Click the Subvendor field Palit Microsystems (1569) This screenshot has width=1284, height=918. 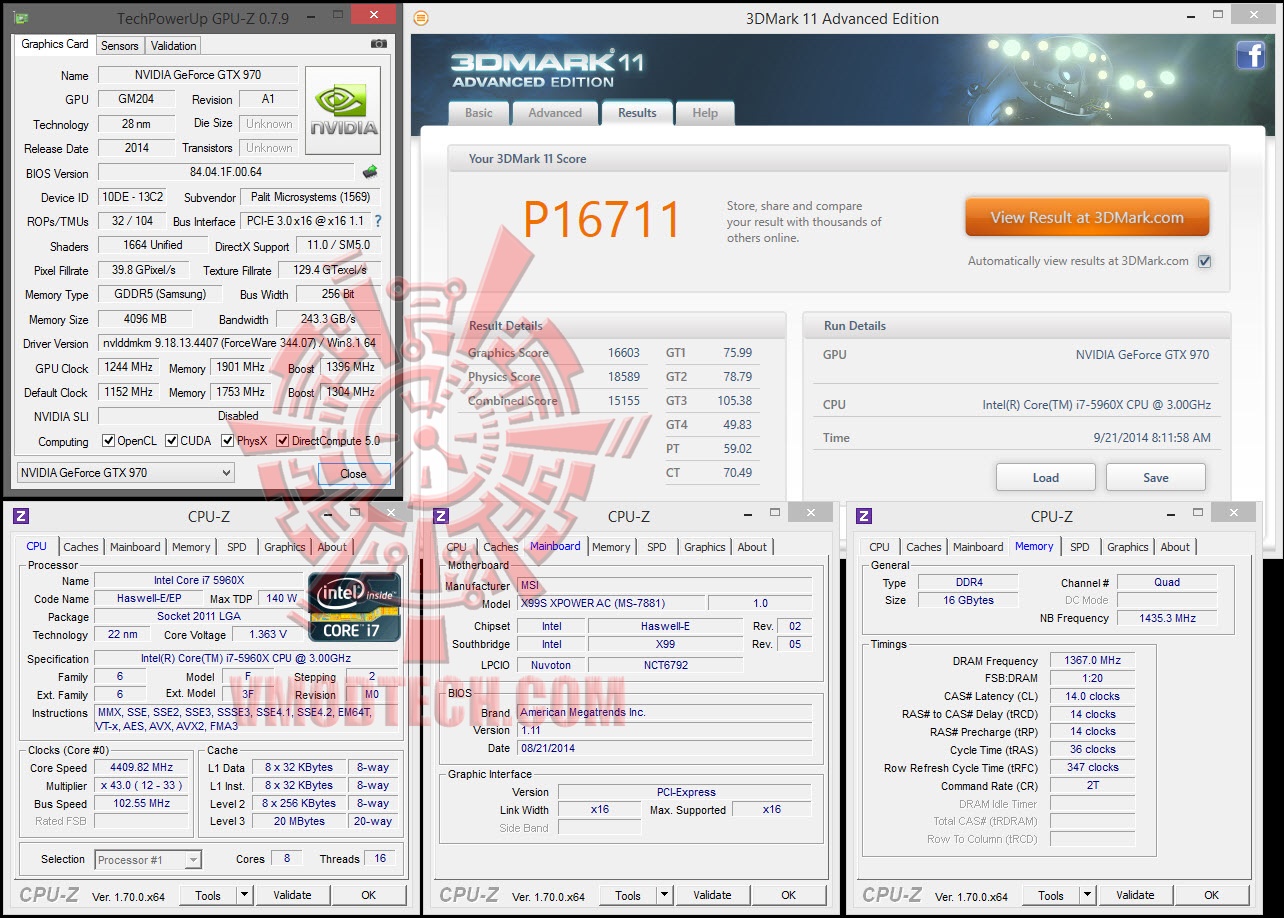point(311,197)
